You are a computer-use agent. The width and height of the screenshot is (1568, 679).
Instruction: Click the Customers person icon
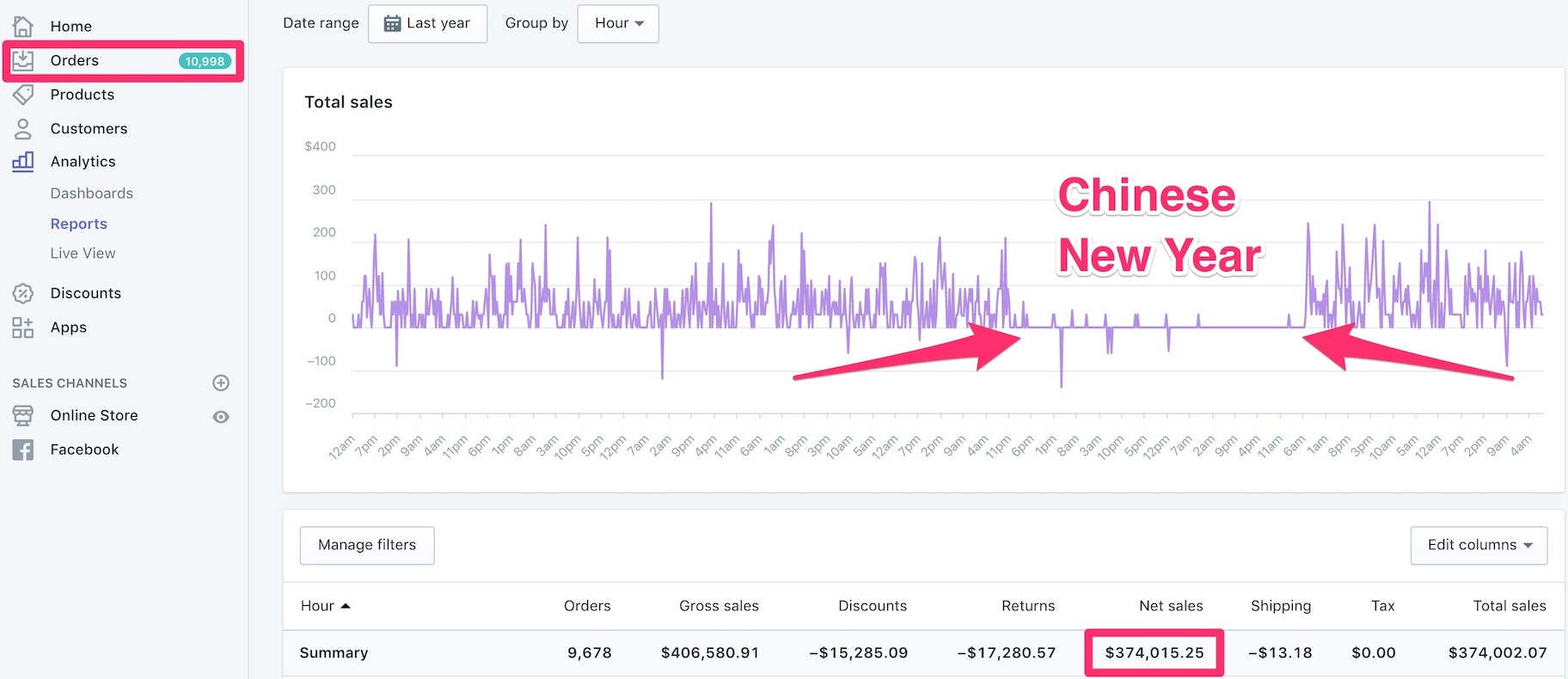click(23, 129)
